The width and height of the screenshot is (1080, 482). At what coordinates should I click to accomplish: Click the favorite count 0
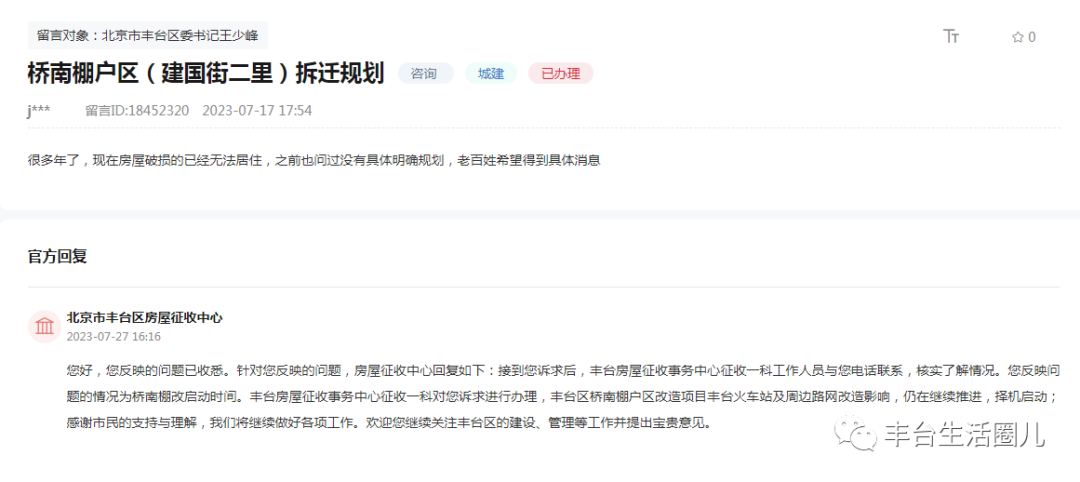1032,37
